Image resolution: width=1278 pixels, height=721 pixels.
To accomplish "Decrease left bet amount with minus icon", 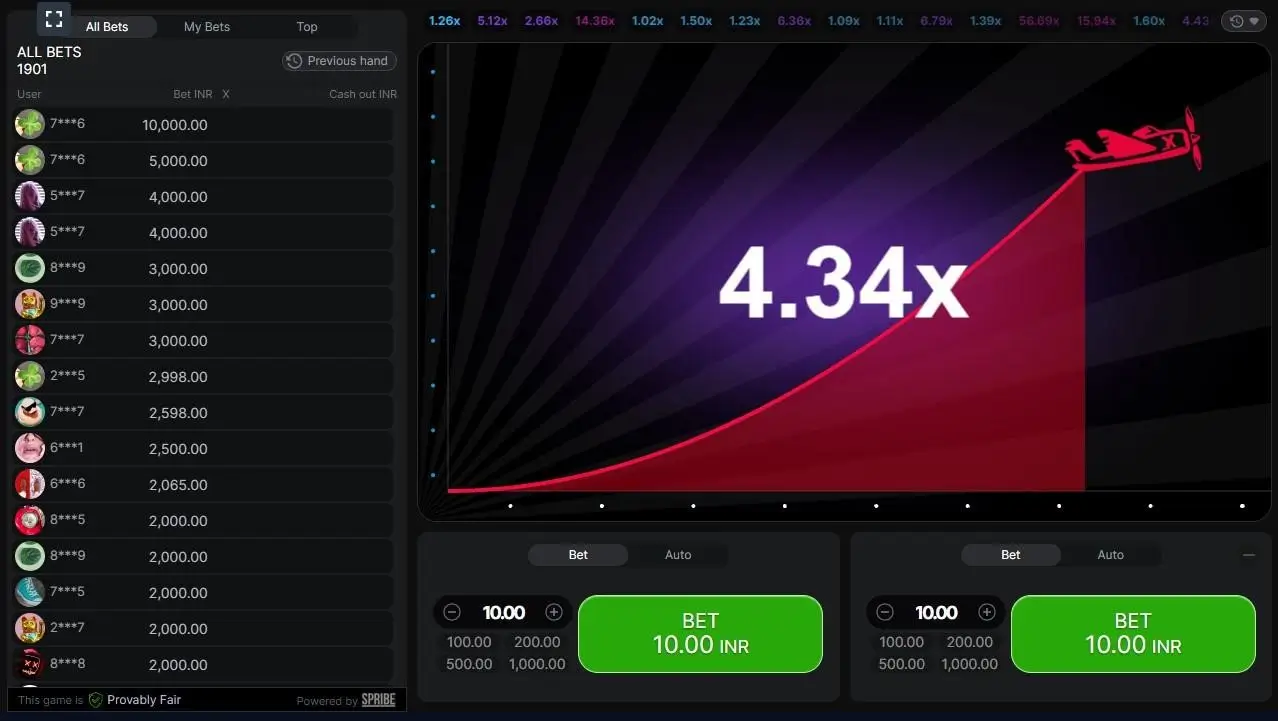I will pos(452,612).
